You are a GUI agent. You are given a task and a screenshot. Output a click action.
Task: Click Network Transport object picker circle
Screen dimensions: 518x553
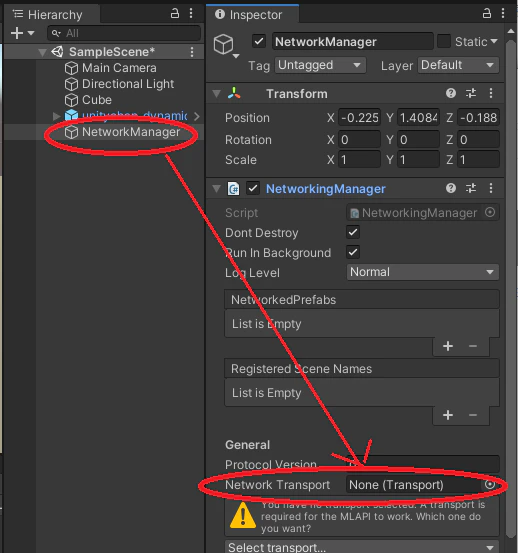tap(489, 485)
